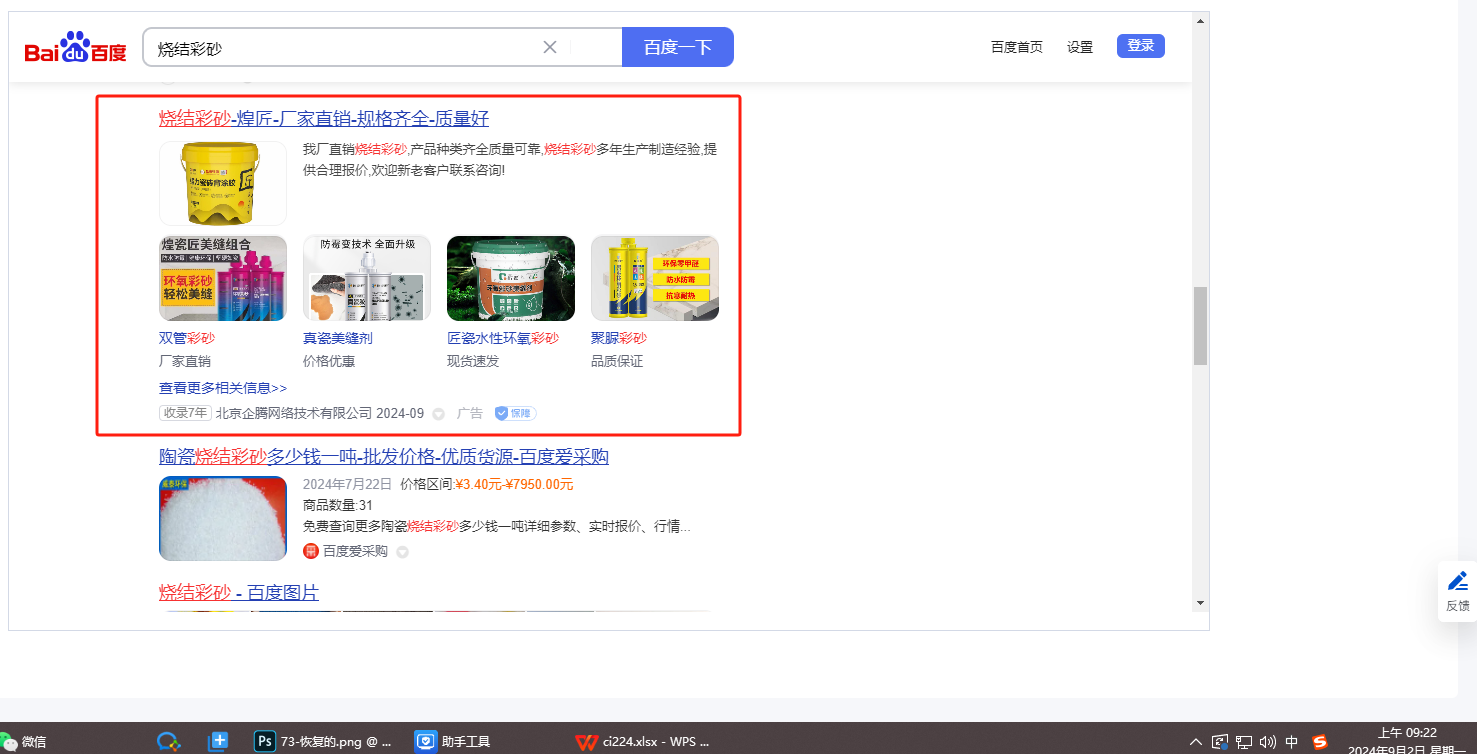This screenshot has height=754, width=1477.
Task: Open the 真瓷美缝剂 link
Action: coord(338,338)
